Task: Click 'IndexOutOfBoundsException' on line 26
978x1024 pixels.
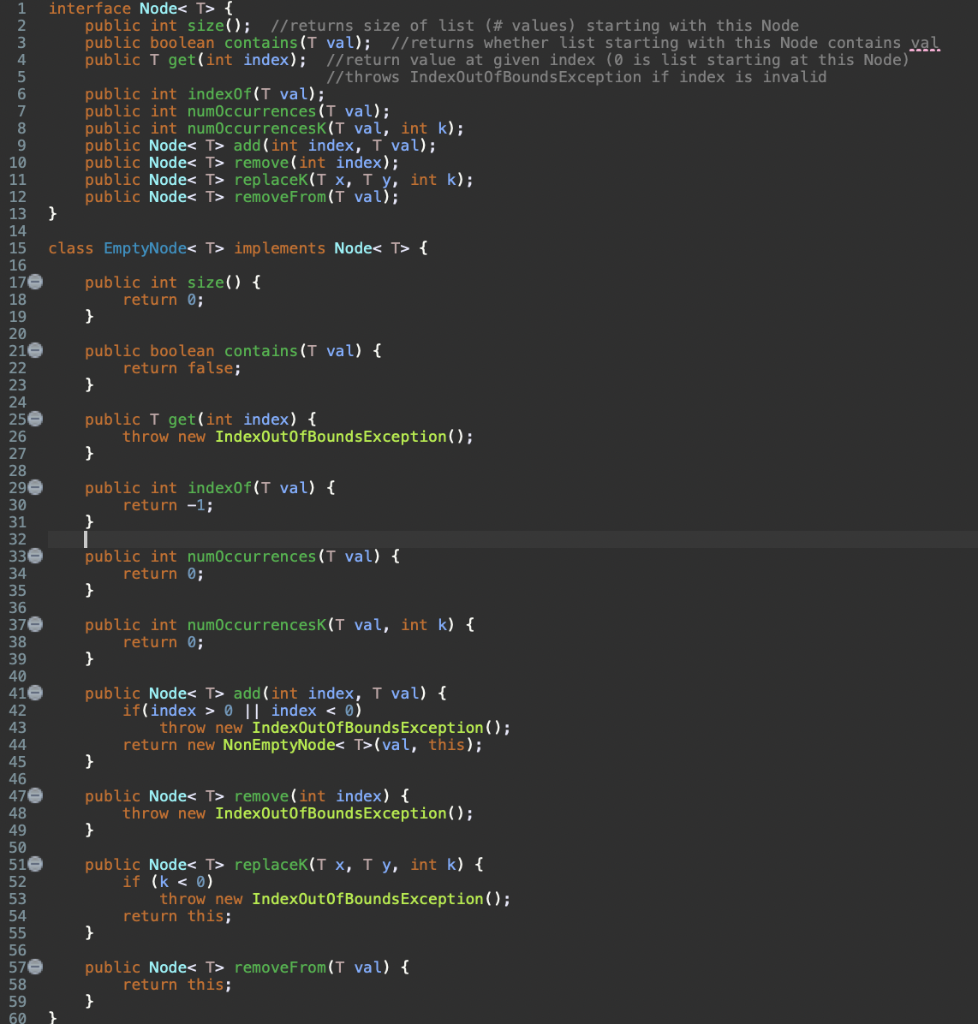Action: point(331,437)
